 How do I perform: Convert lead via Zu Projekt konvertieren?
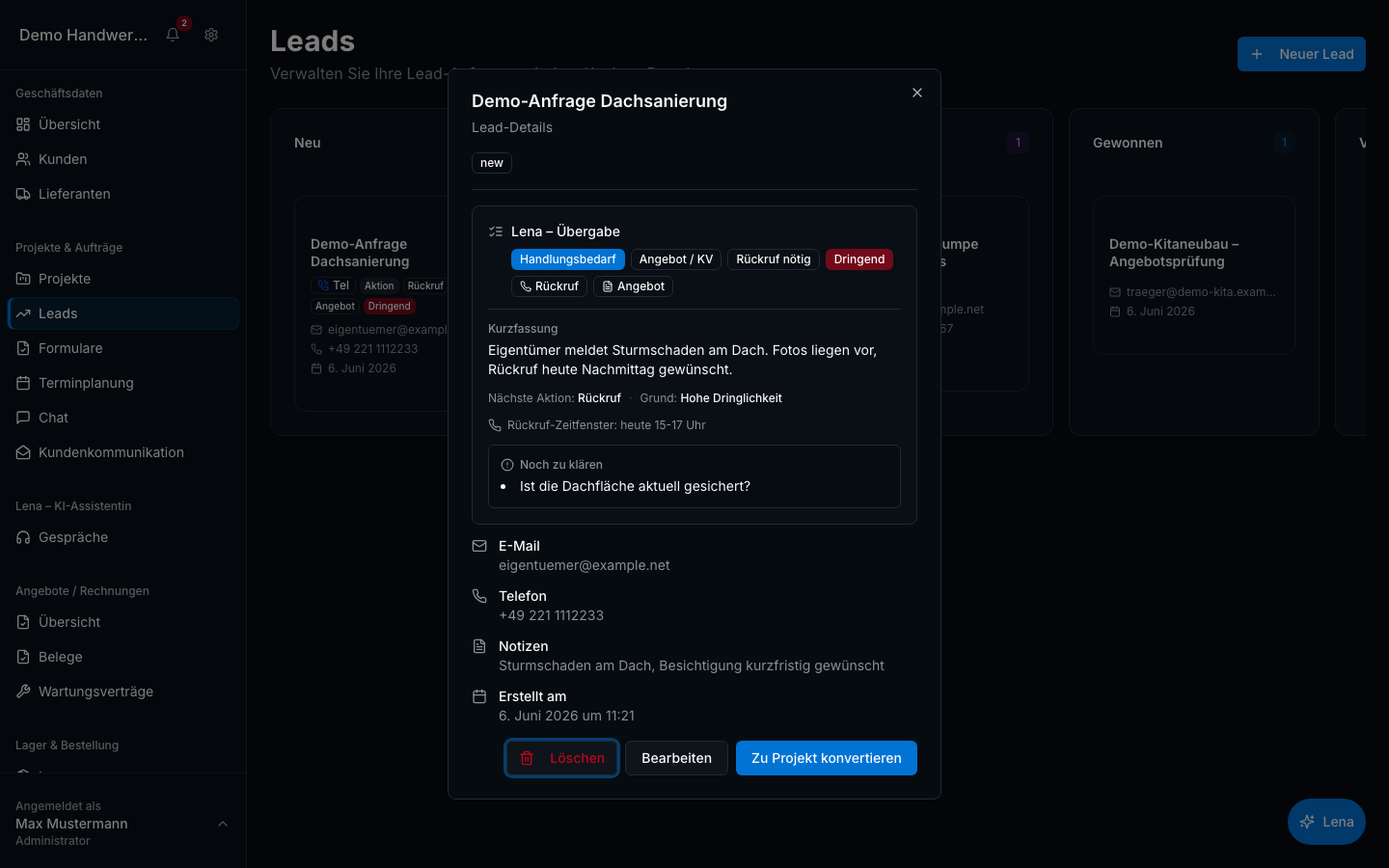coord(827,758)
